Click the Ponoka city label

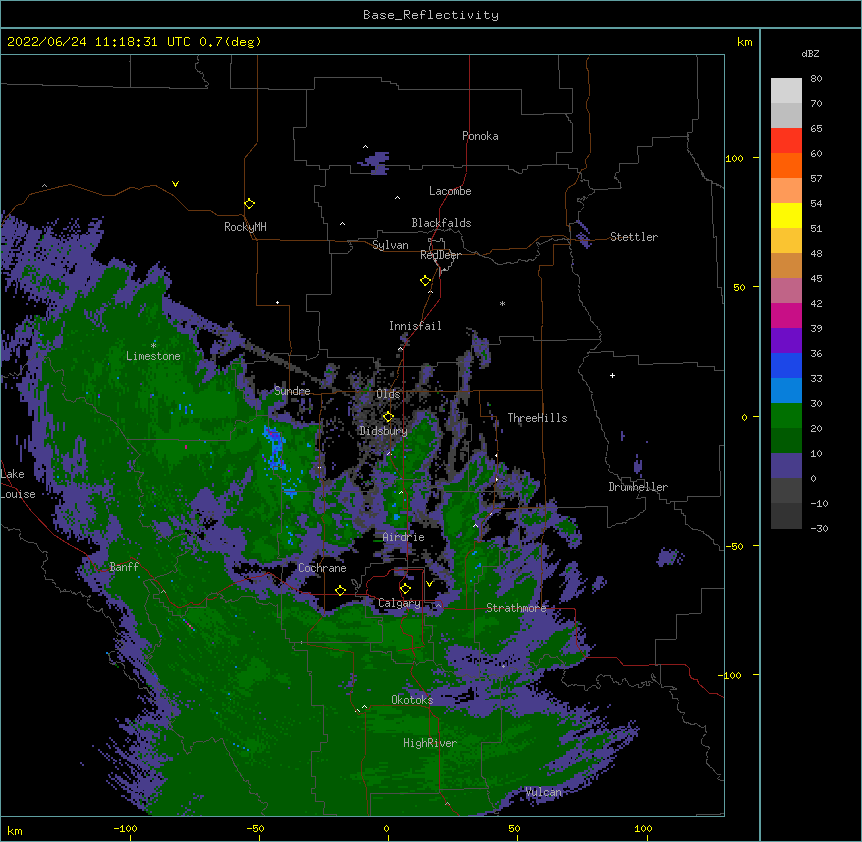point(480,136)
